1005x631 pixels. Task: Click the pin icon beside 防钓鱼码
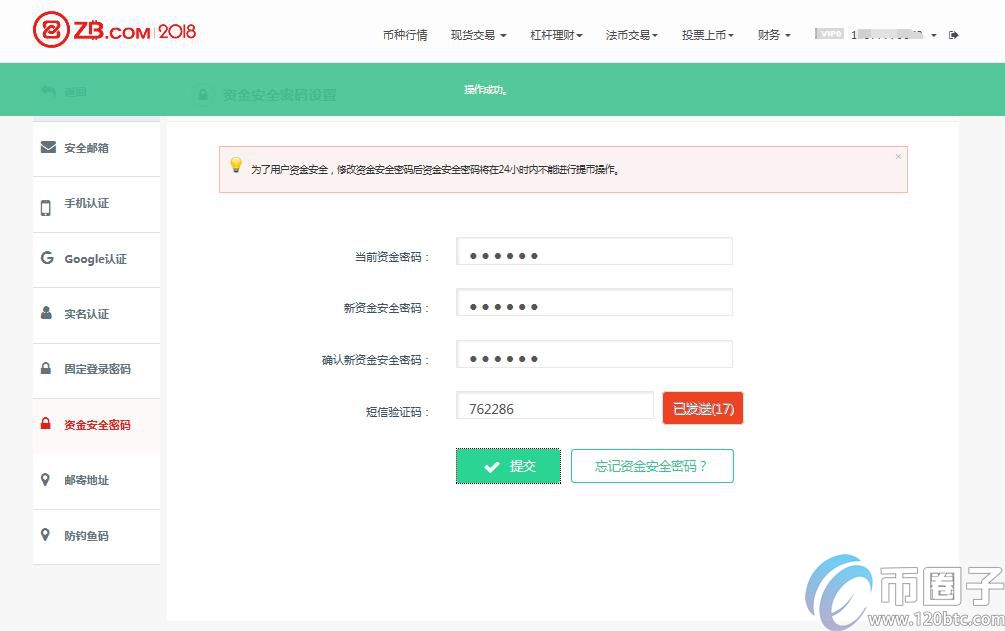[x=45, y=534]
